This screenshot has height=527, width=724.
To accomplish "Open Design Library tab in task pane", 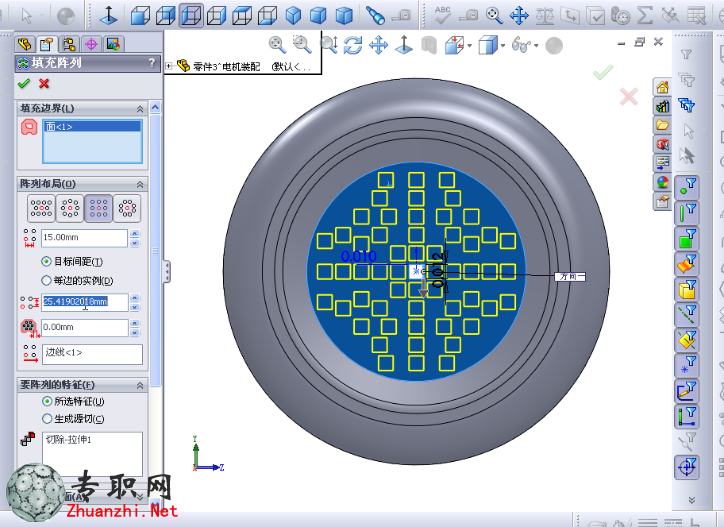I will [663, 106].
